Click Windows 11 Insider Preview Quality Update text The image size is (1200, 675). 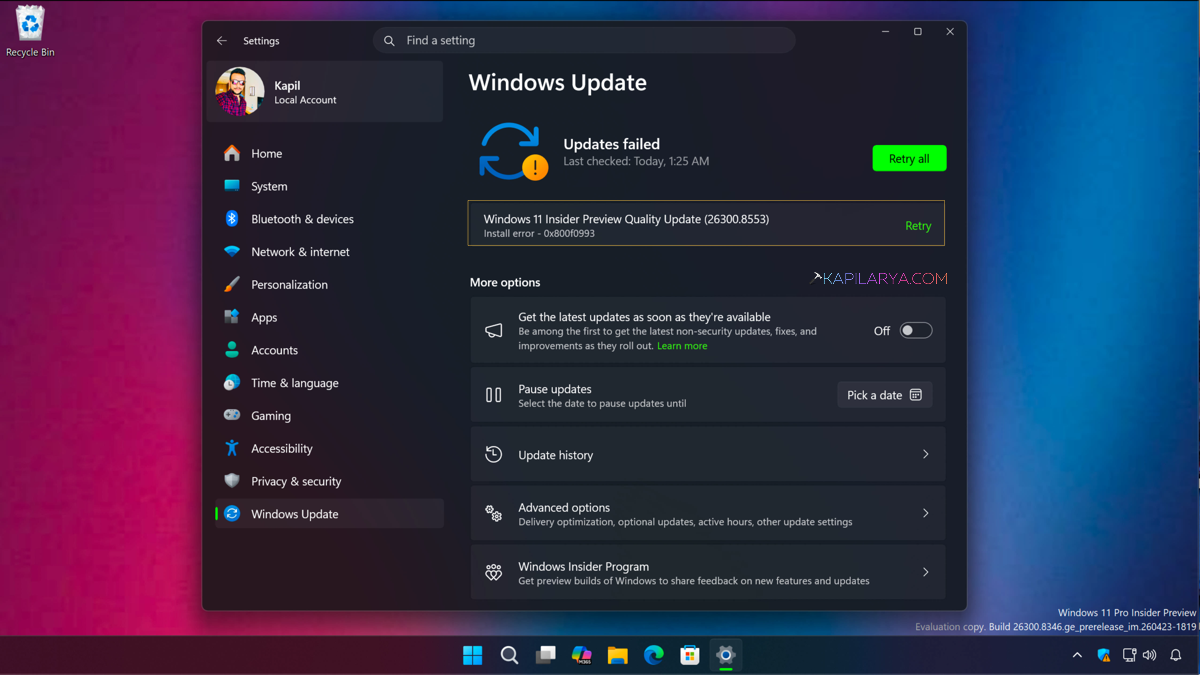626,219
